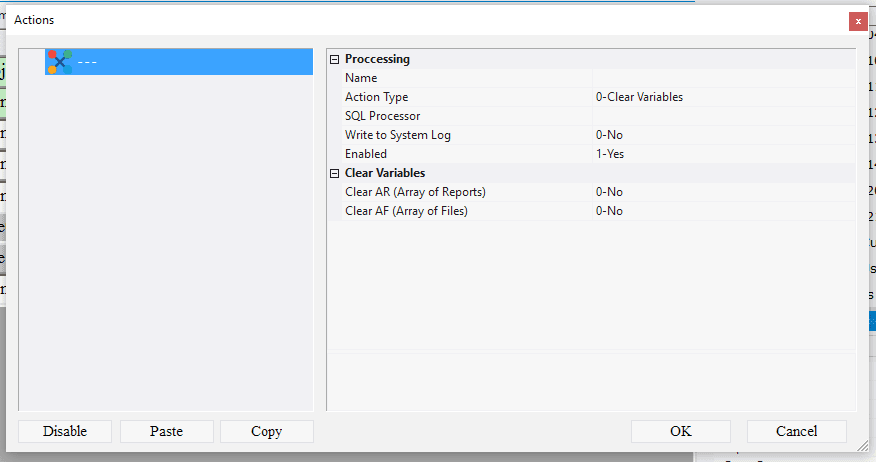Click the Actions dialog title bar
Screen dimensions: 876x462
point(400,20)
